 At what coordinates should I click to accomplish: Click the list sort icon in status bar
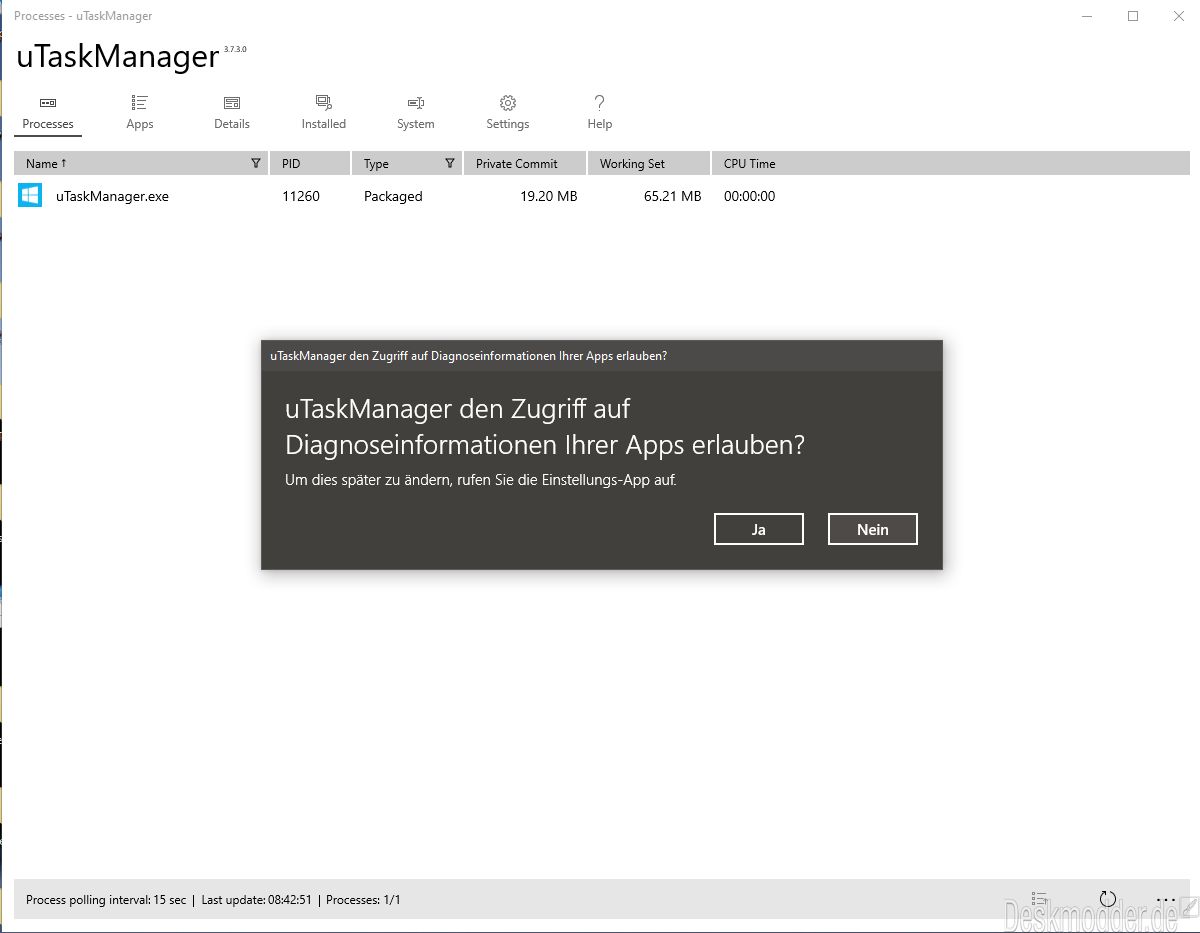[x=1040, y=899]
